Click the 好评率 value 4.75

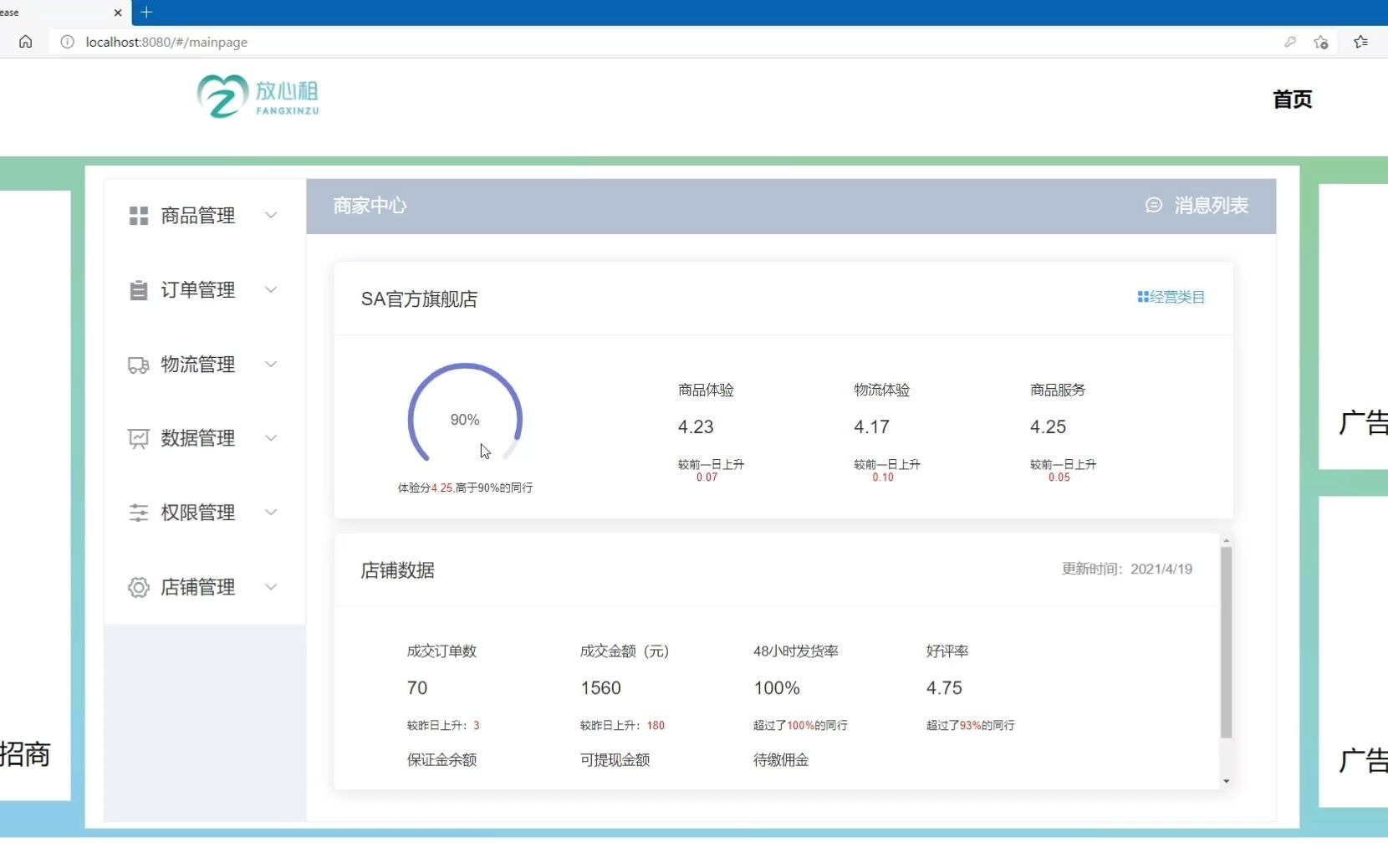(x=944, y=688)
